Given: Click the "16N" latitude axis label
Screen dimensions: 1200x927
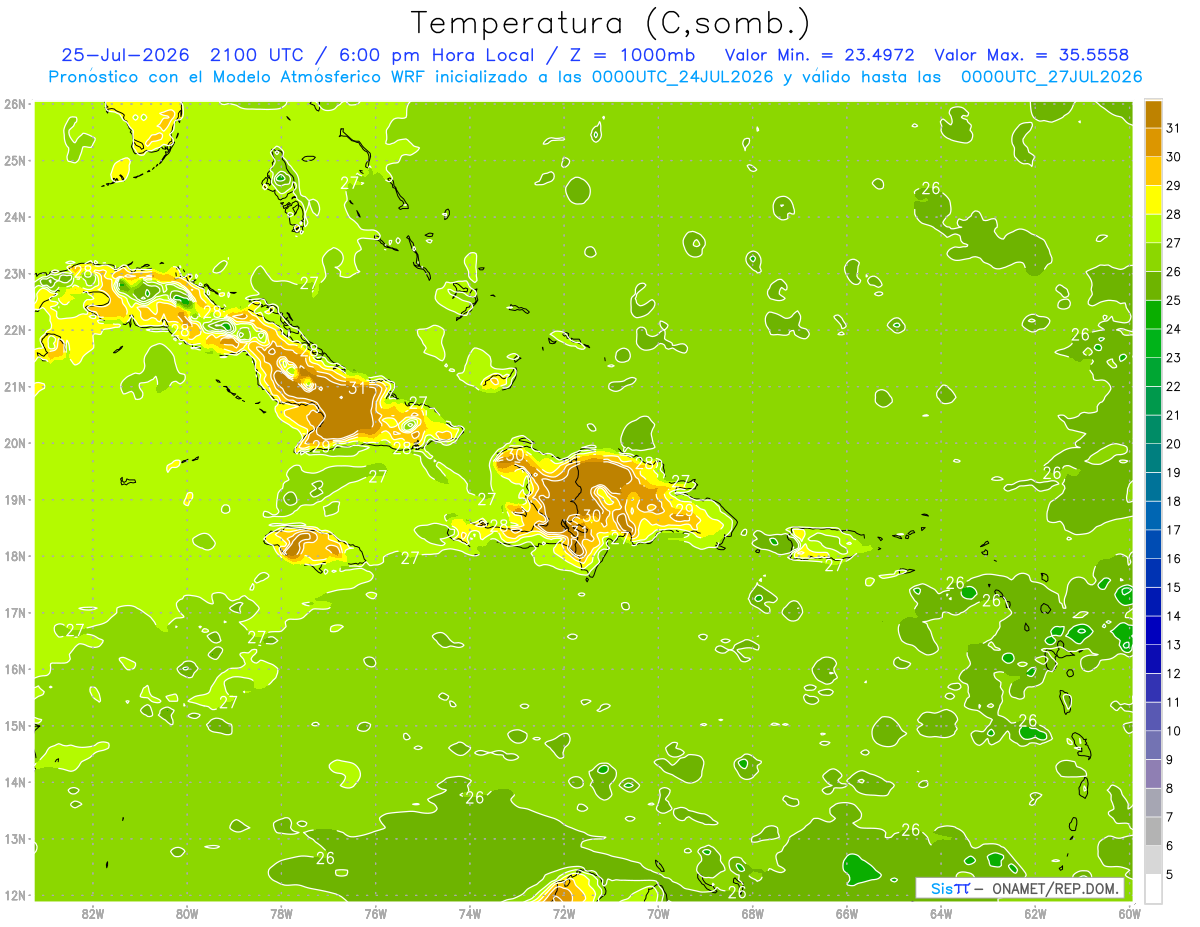Looking at the screenshot, I should coord(14,669).
